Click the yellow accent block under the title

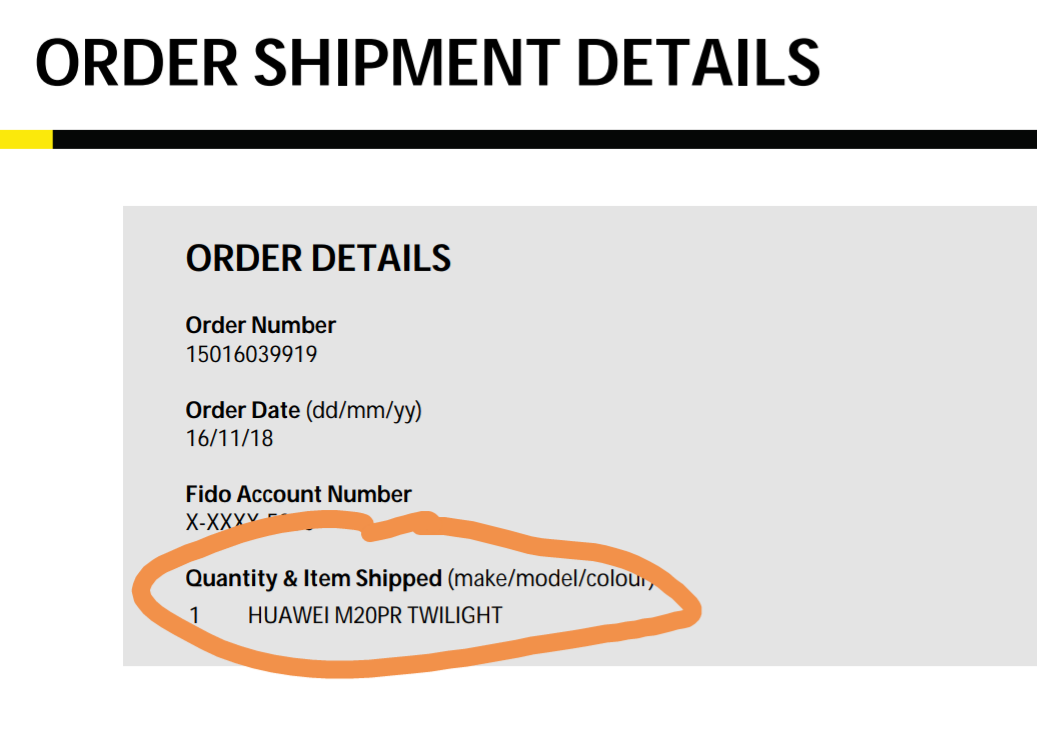tap(26, 139)
